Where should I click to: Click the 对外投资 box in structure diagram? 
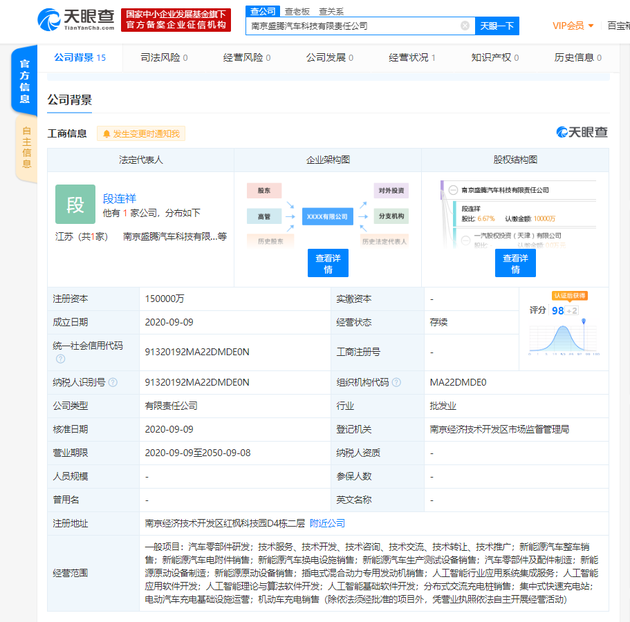coord(391,191)
